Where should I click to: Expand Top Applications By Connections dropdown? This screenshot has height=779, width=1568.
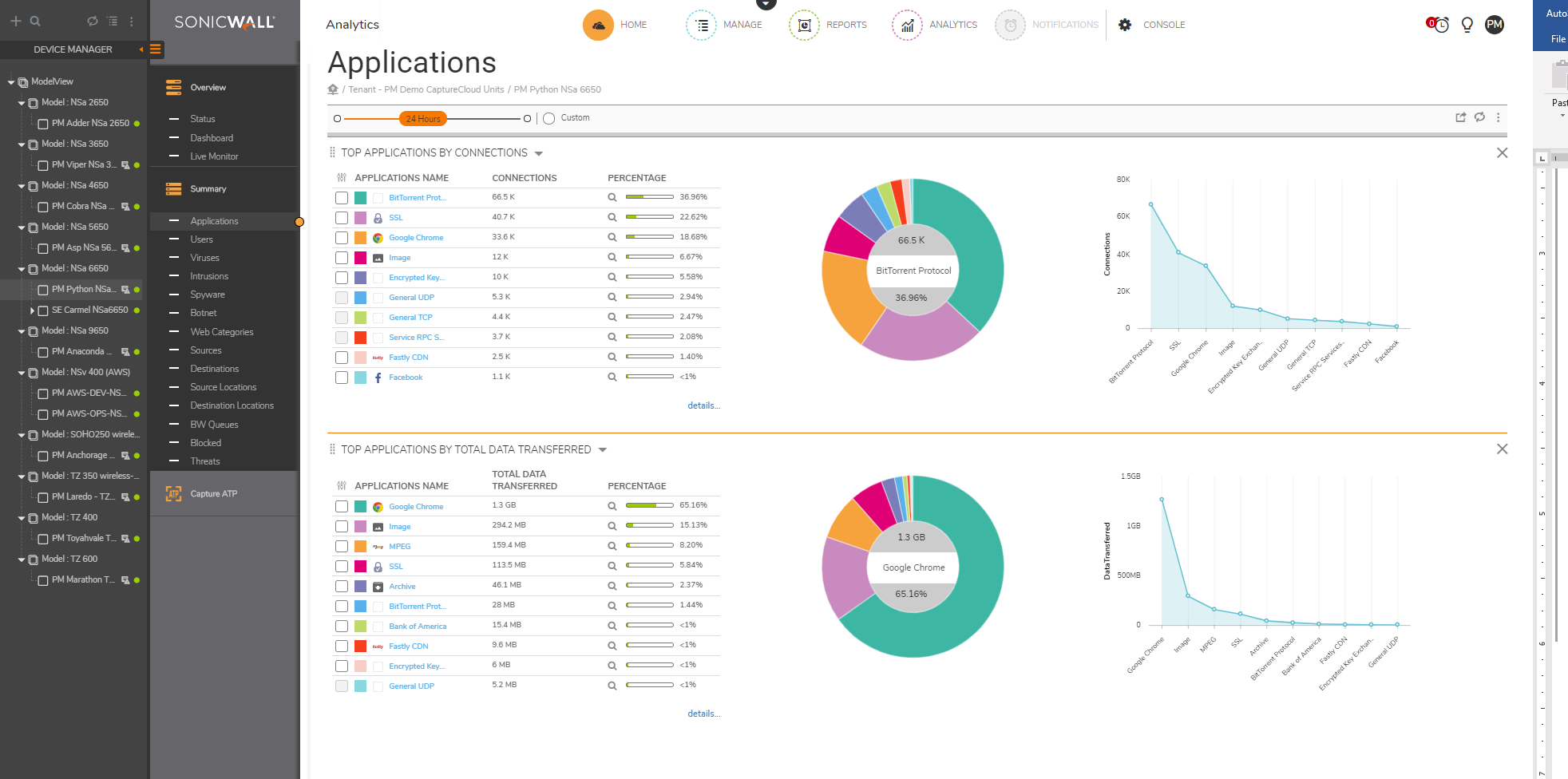(x=539, y=153)
